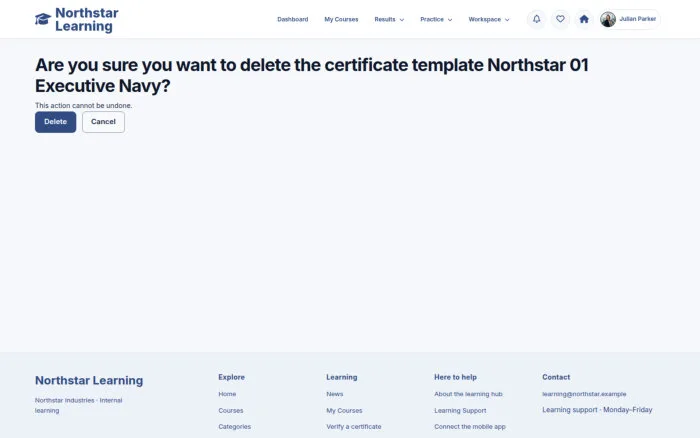Open the Learning Support link
This screenshot has width=700, height=438.
tap(460, 410)
